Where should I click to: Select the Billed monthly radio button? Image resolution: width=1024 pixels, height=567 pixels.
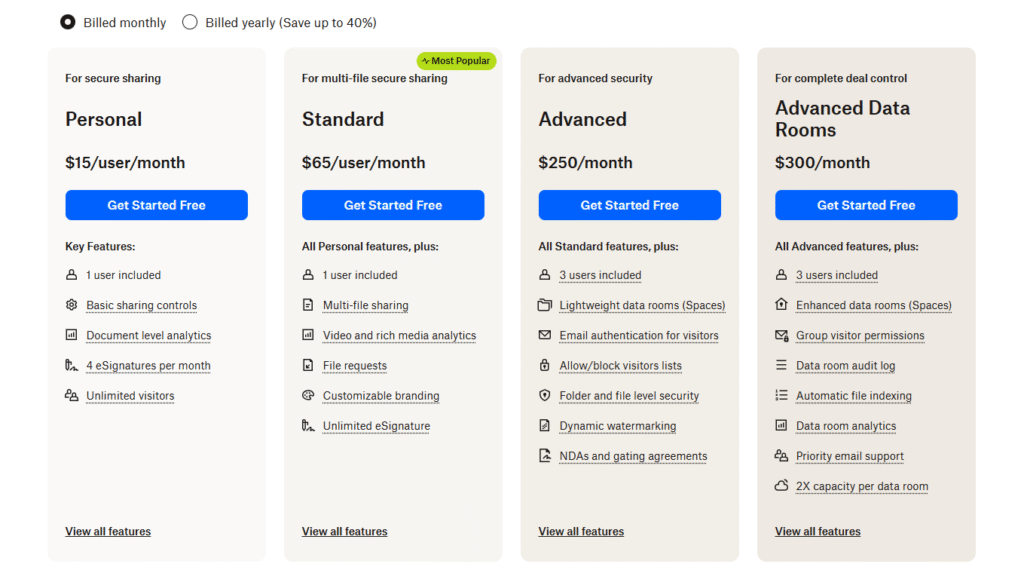tap(68, 22)
